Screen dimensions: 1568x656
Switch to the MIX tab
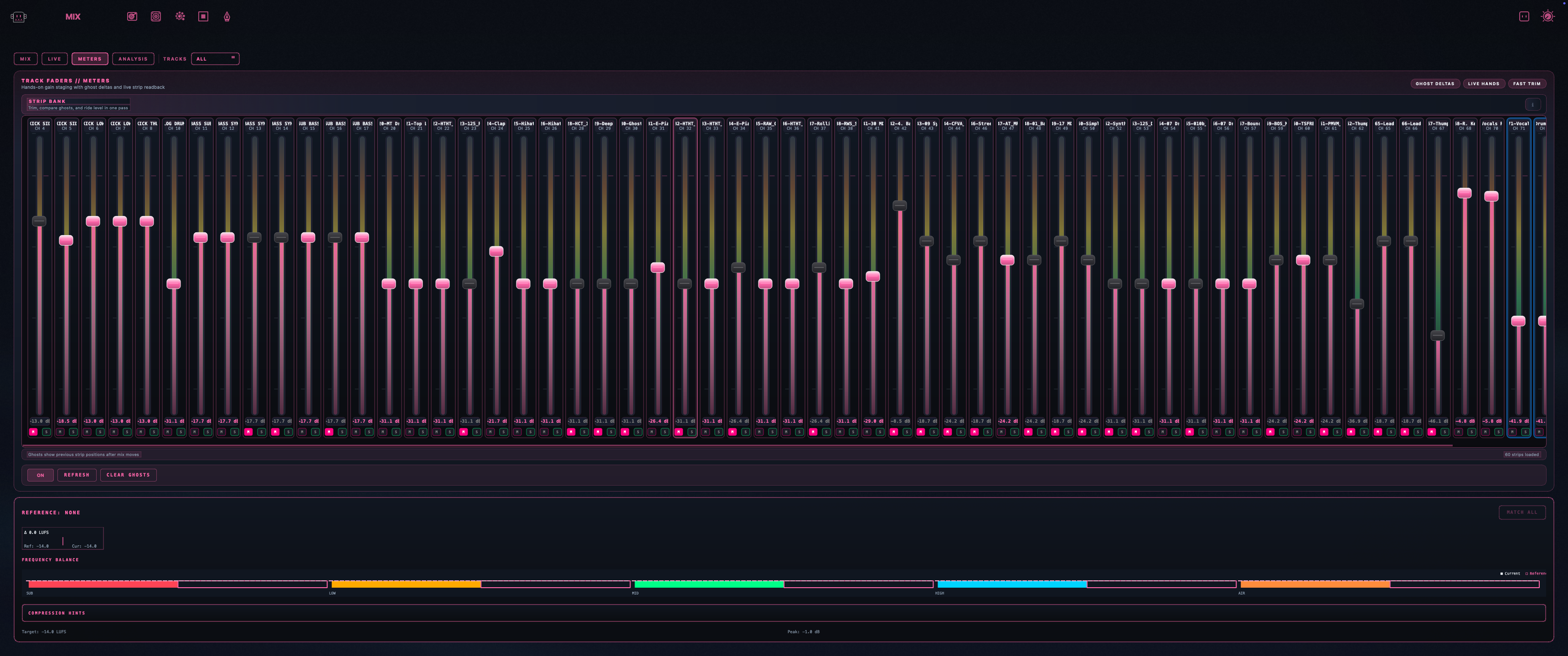tap(26, 59)
